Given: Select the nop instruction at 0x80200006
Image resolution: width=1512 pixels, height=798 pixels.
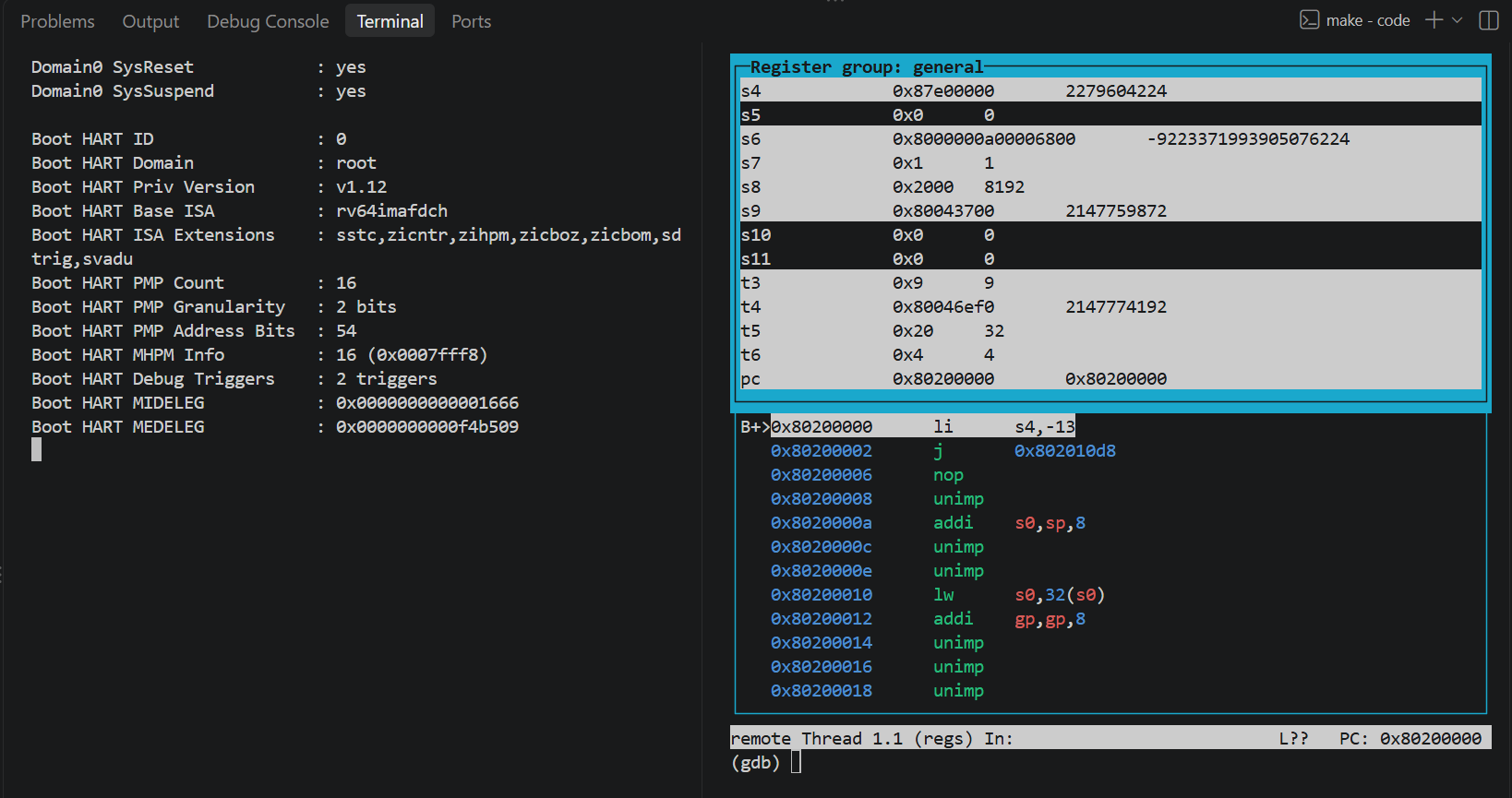Looking at the screenshot, I should (x=867, y=474).
